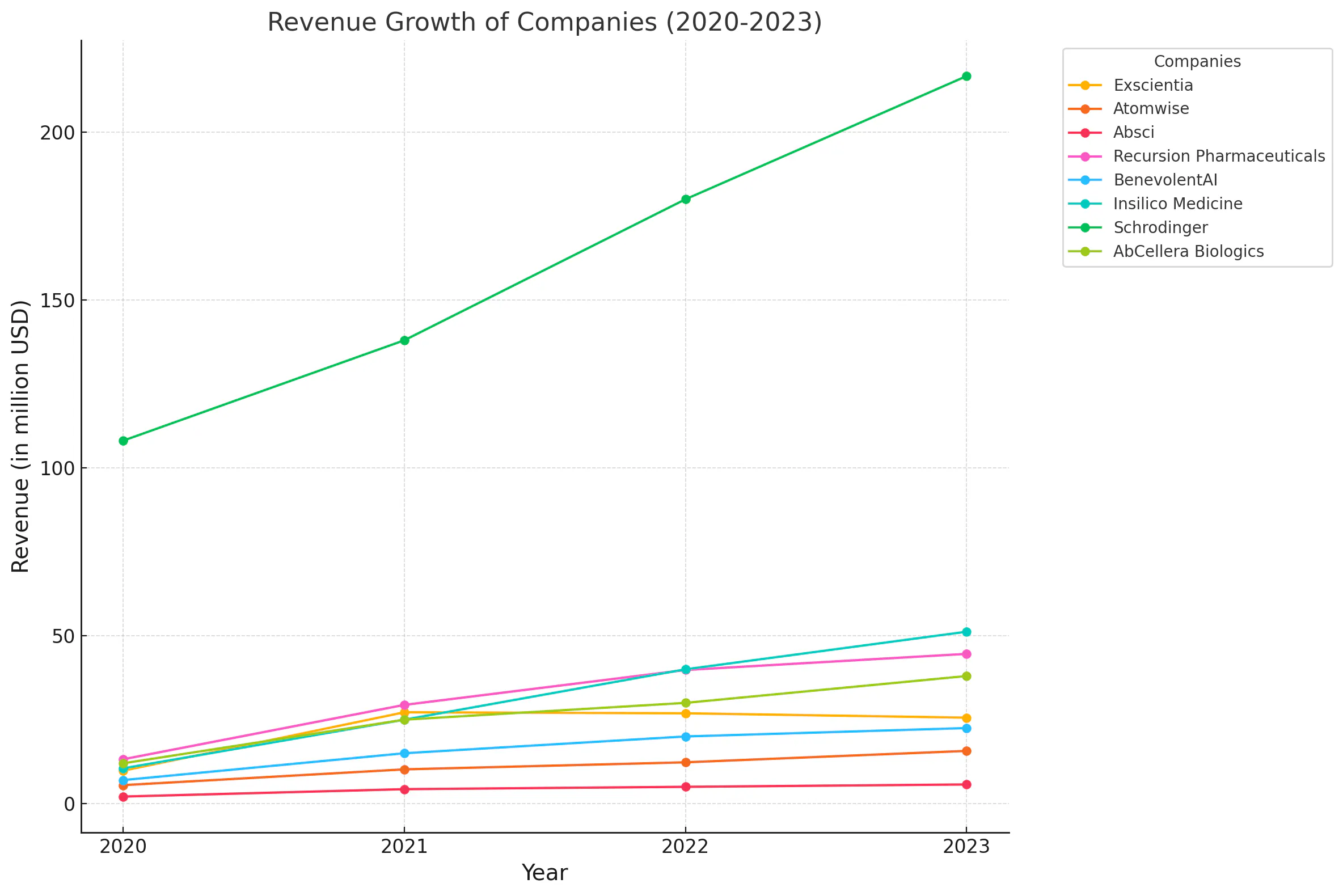Click the '2021' x-axis tick label
Viewport: 1343px width, 896px height.
click(404, 847)
